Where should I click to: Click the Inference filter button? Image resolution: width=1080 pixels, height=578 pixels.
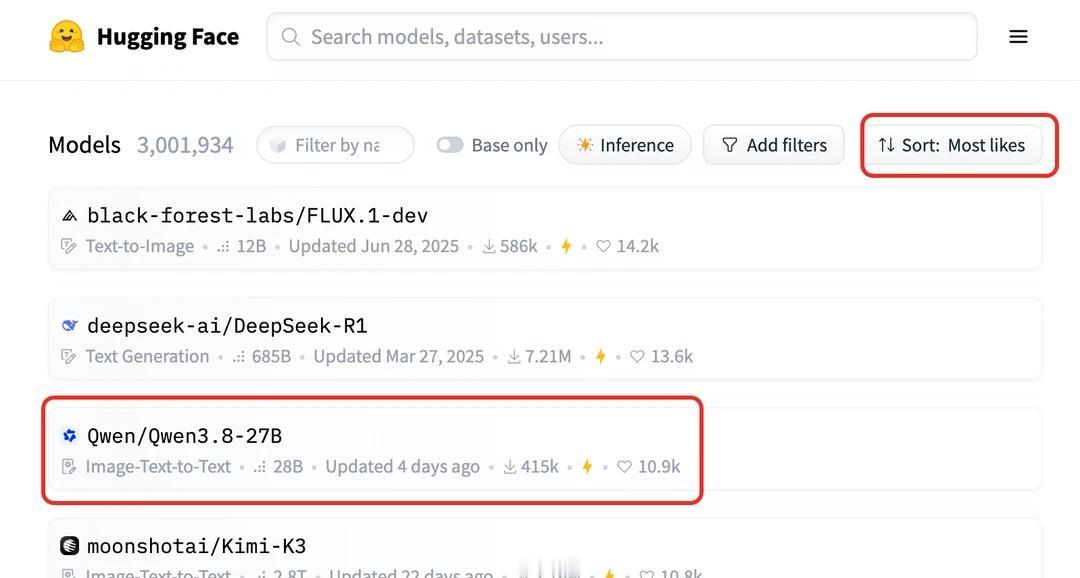click(x=625, y=145)
